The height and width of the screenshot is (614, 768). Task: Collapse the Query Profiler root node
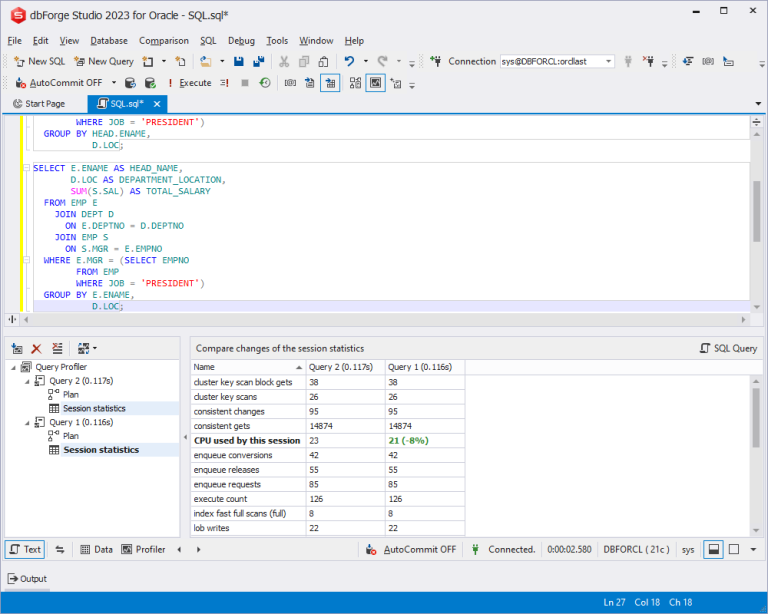coord(14,367)
